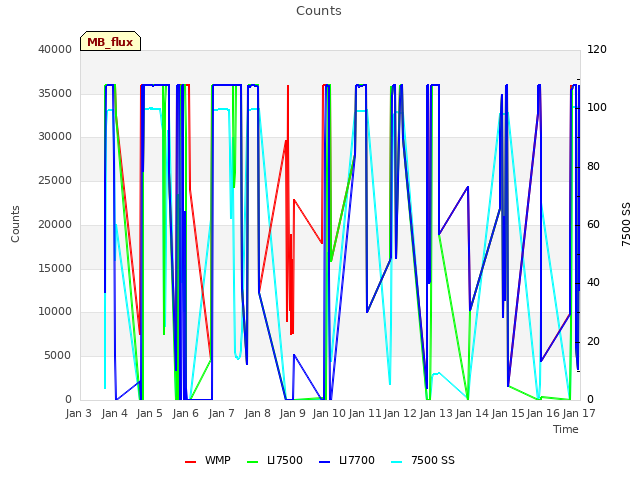Click the 35000 left axis value
This screenshot has width=640, height=480.
tap(55, 93)
